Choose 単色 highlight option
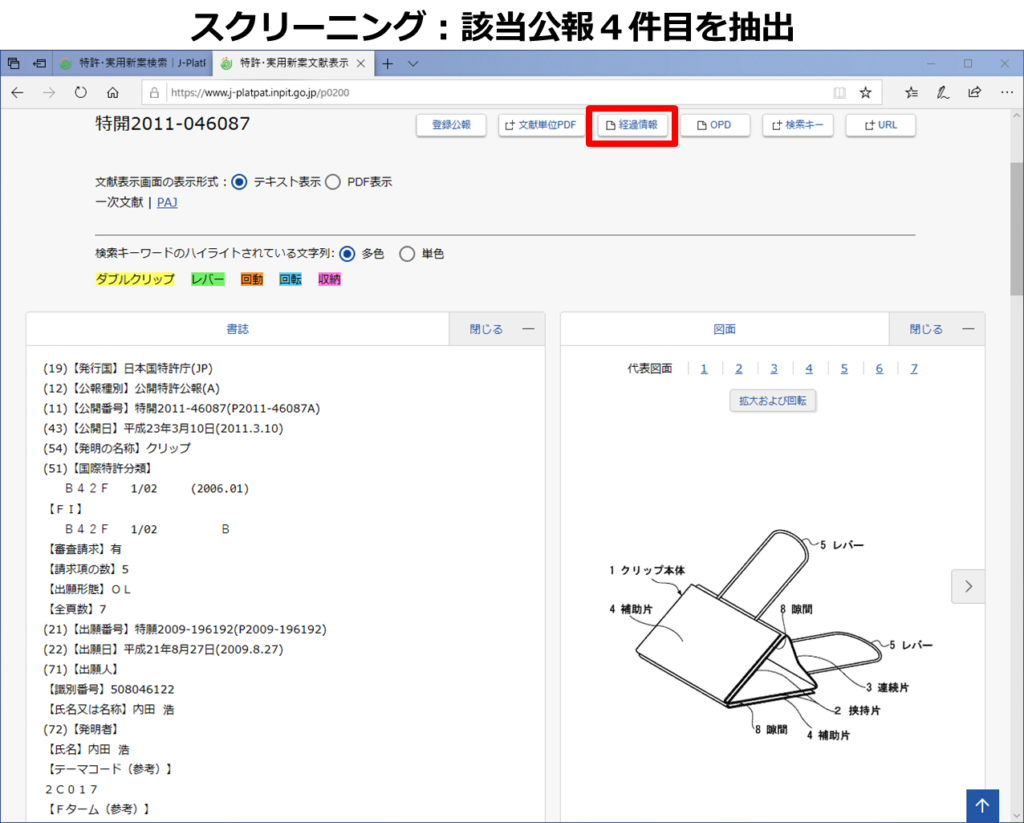This screenshot has height=823, width=1024. [x=407, y=254]
